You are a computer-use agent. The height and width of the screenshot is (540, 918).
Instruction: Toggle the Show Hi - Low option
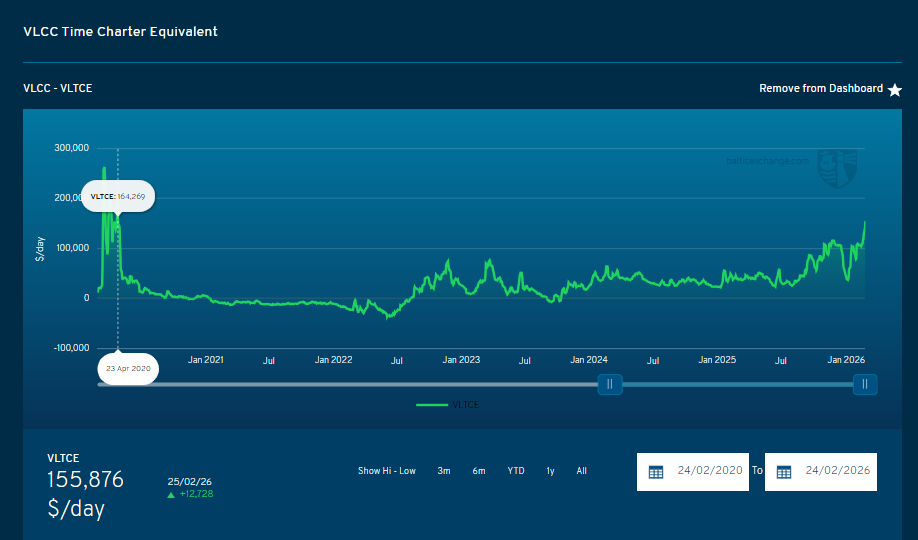(386, 471)
